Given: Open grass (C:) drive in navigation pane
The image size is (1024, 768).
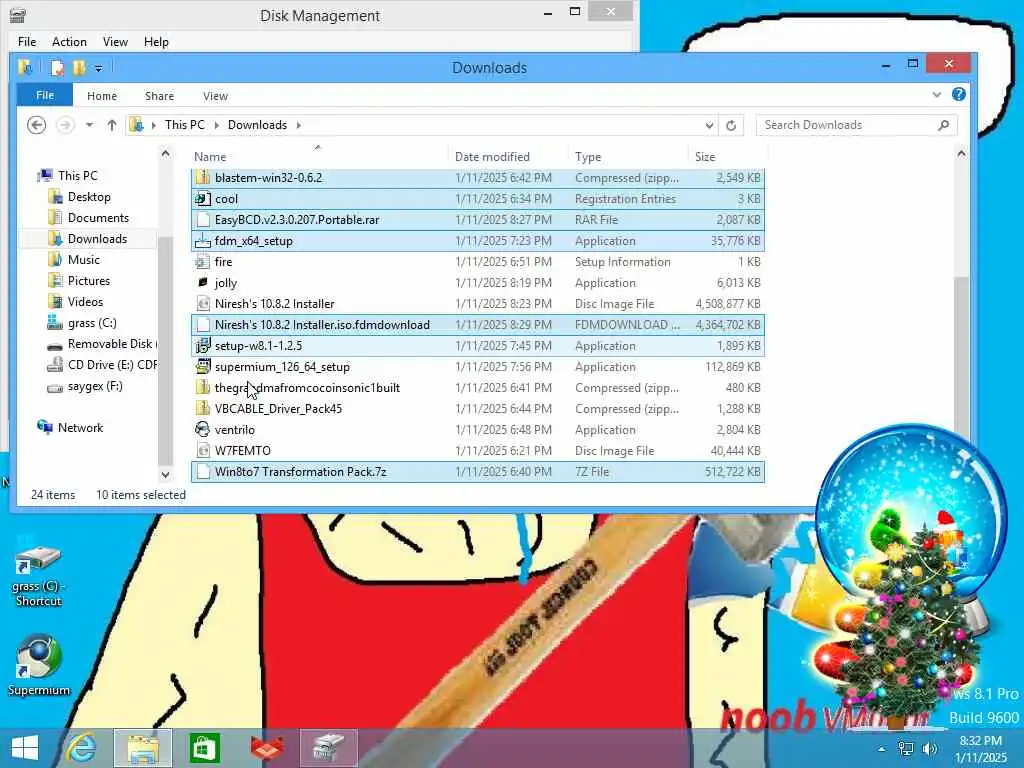Looking at the screenshot, I should [x=92, y=323].
